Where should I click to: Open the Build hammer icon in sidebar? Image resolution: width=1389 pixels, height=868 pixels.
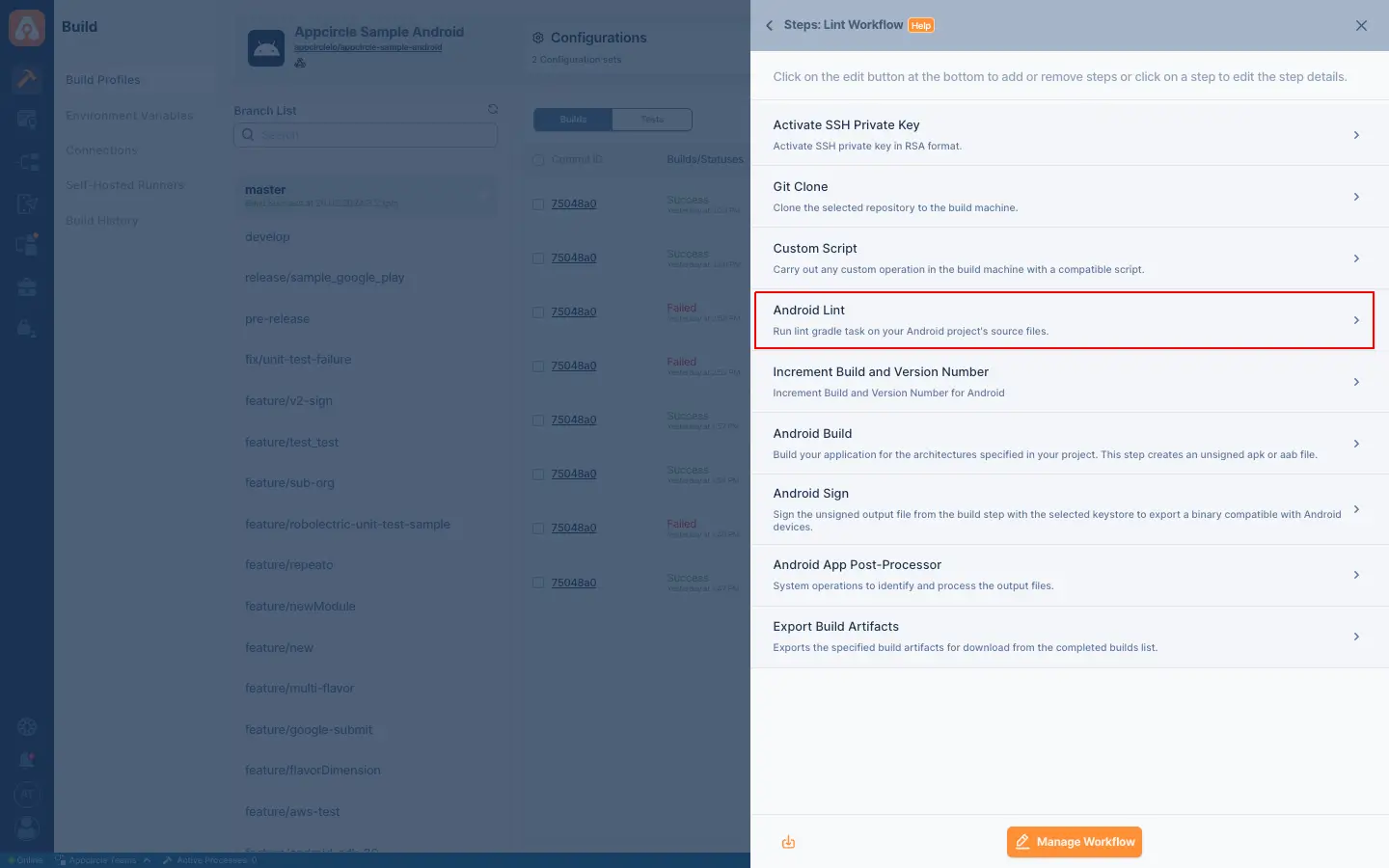pyautogui.click(x=27, y=79)
